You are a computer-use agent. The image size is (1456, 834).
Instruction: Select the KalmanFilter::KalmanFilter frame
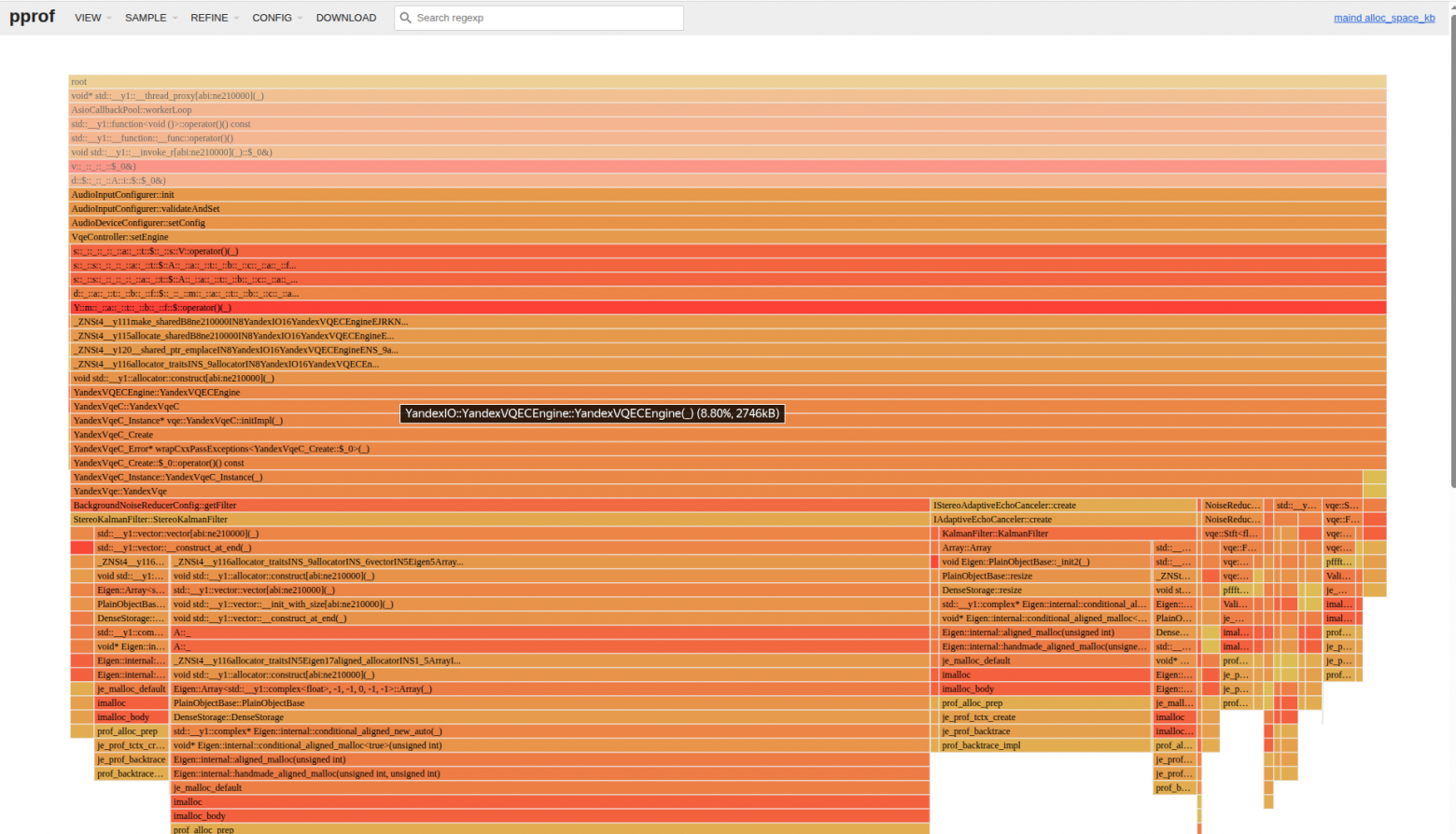coord(1069,534)
